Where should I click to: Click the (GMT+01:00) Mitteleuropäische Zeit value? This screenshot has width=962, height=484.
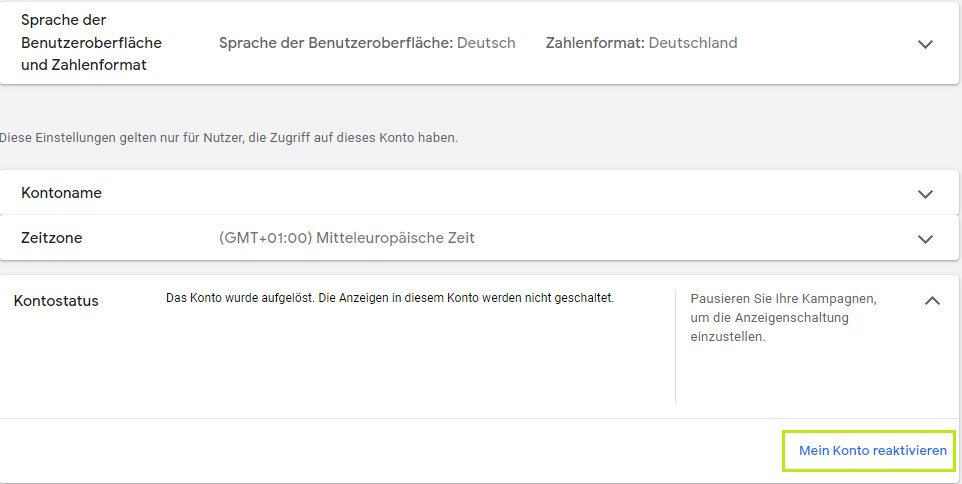(347, 238)
